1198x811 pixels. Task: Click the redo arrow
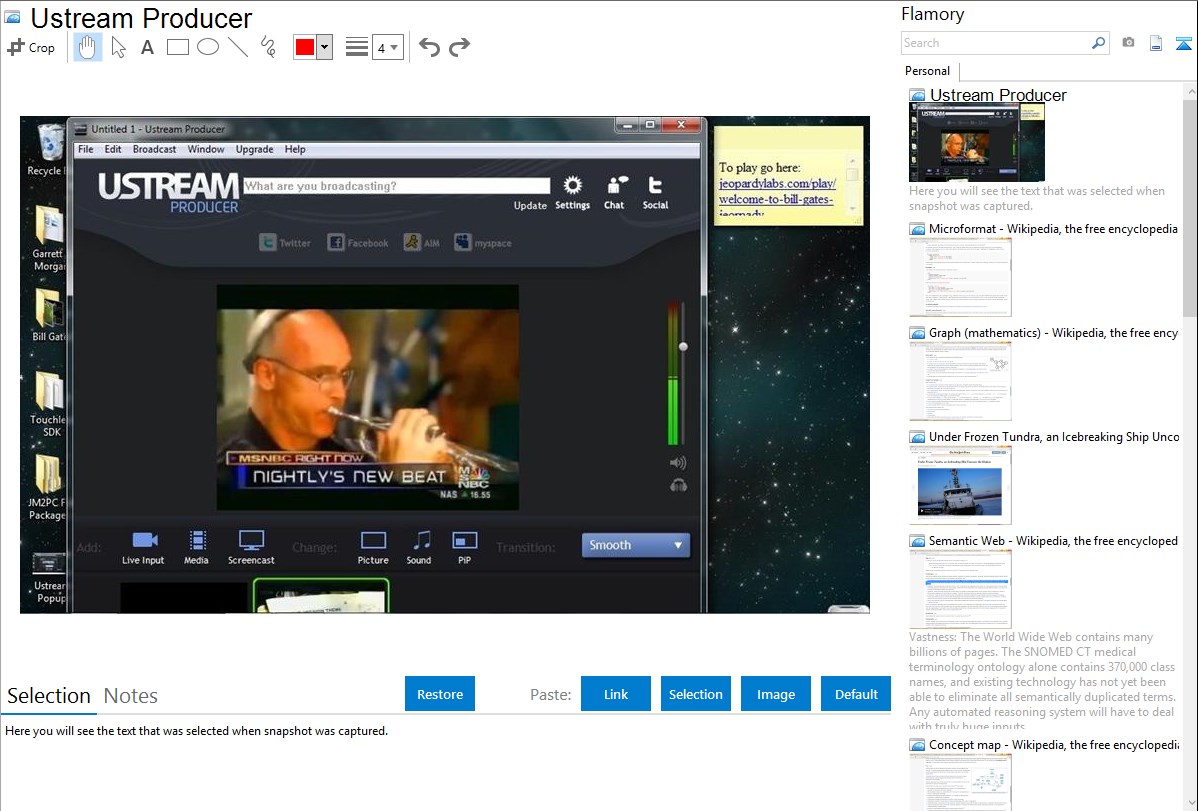[459, 47]
